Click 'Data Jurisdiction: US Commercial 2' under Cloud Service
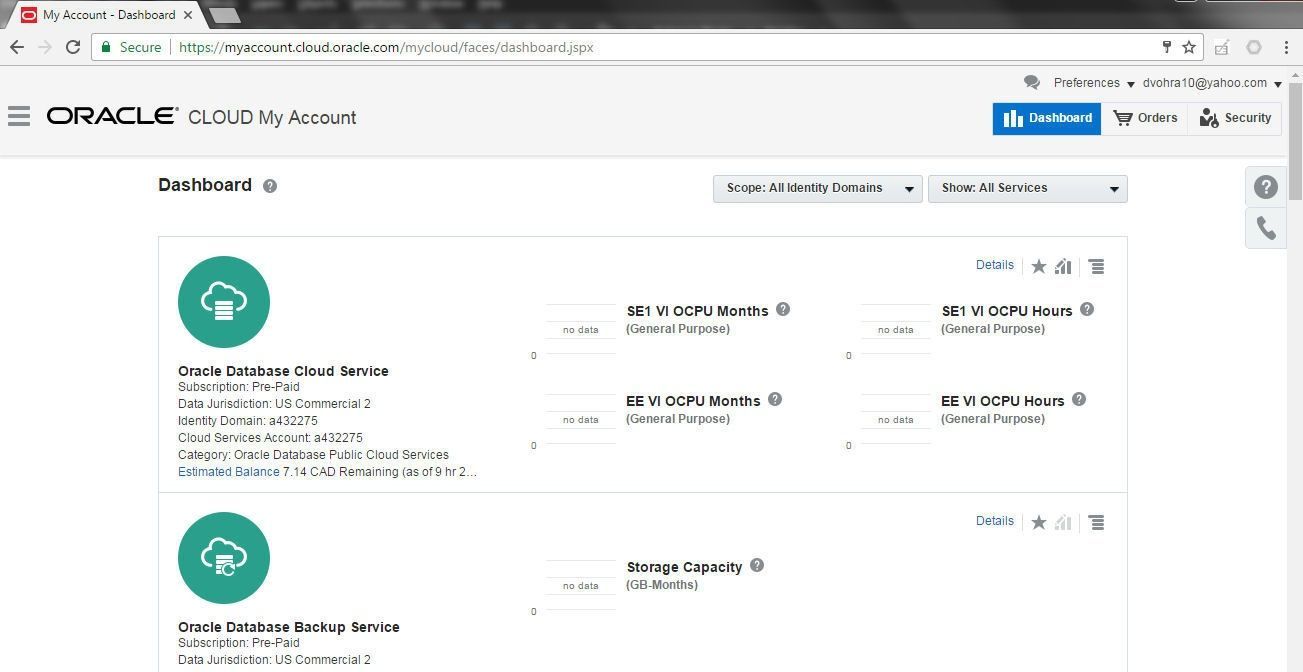 point(274,404)
